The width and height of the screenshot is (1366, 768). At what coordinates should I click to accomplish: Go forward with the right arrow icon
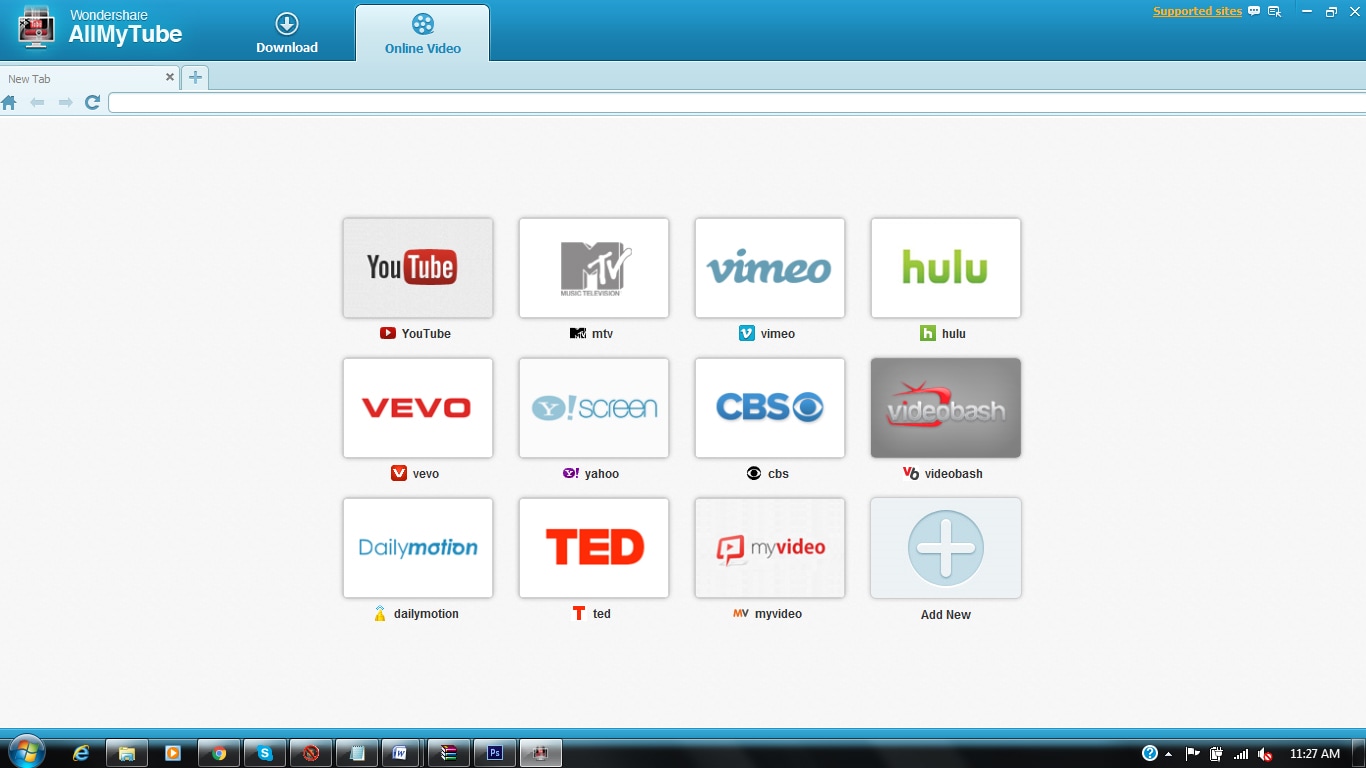65,102
